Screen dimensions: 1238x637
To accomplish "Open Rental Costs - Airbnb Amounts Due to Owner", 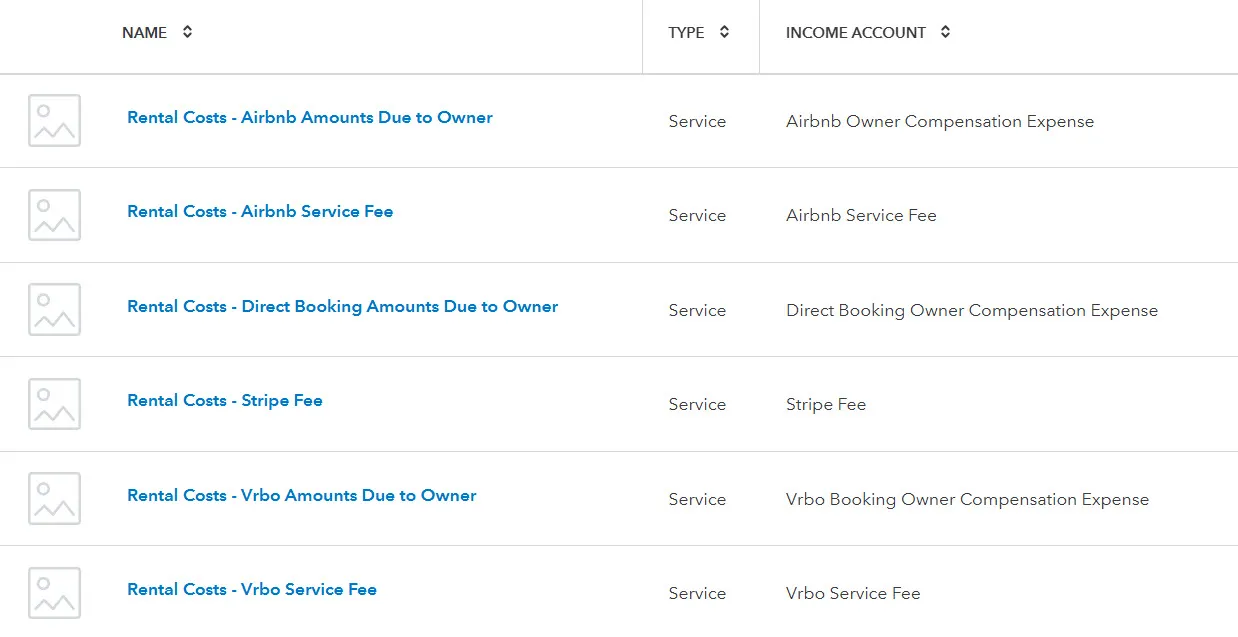I will click(310, 117).
